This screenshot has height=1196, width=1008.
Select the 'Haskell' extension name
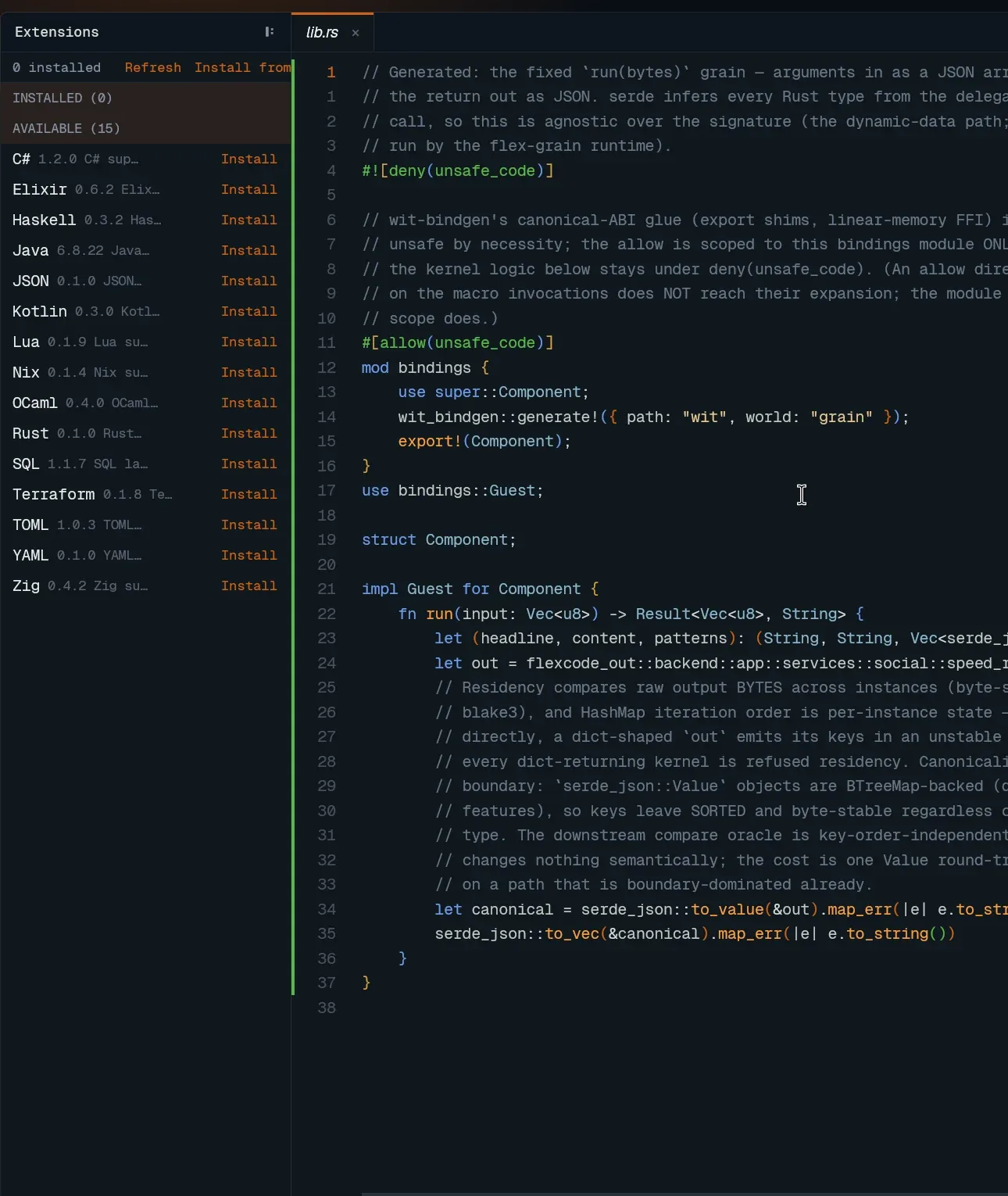coord(44,220)
